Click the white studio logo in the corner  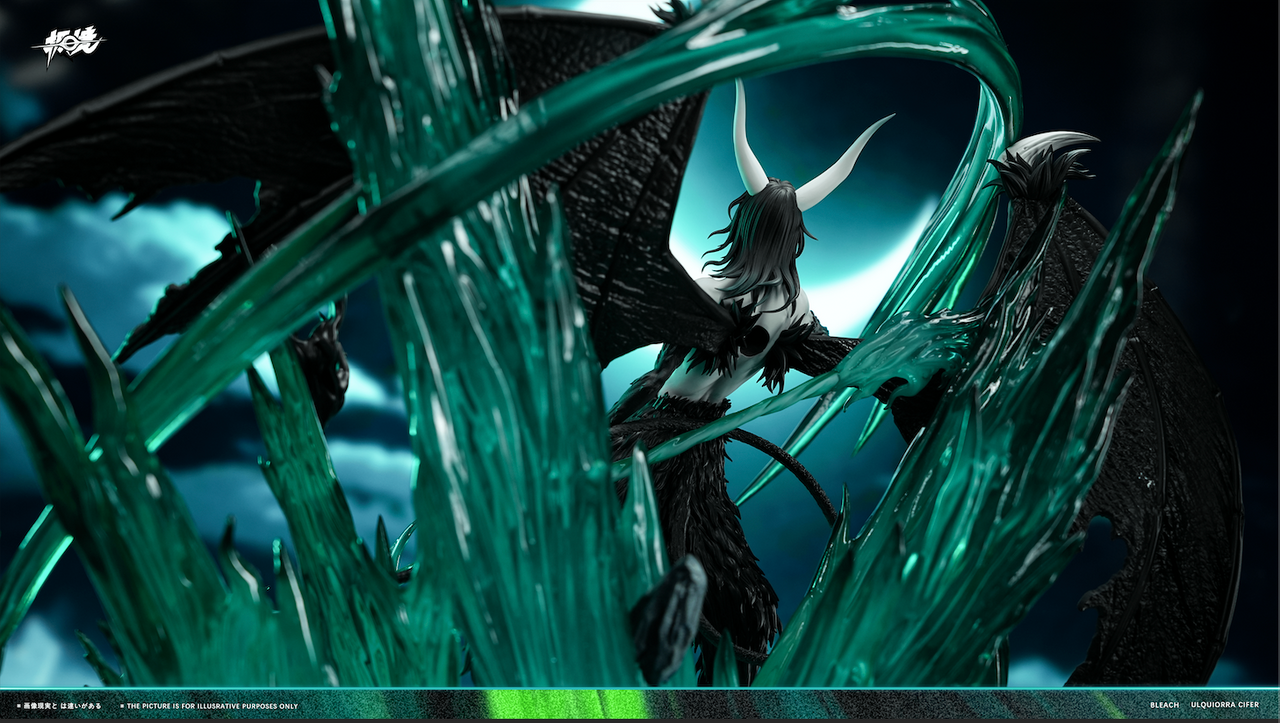point(67,46)
